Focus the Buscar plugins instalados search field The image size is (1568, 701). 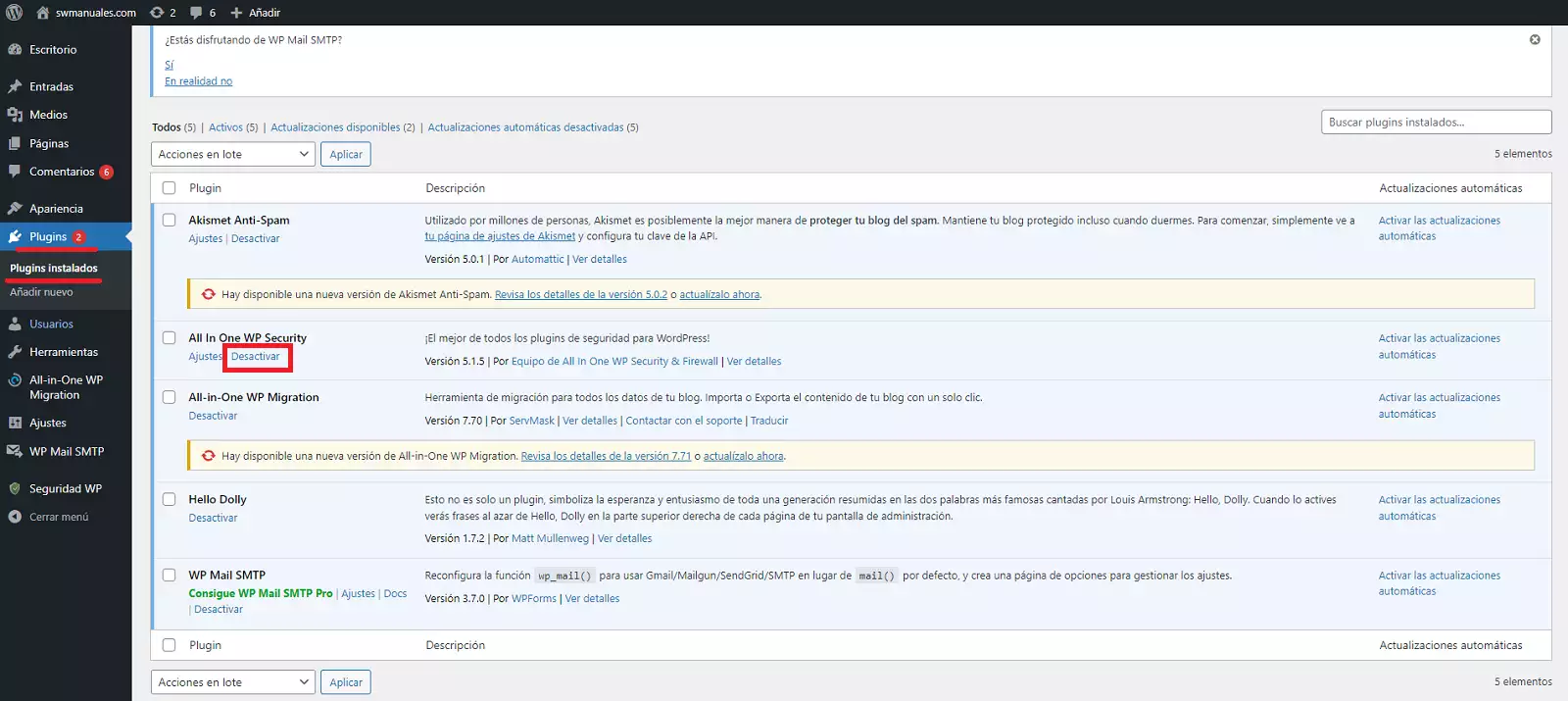pyautogui.click(x=1436, y=123)
